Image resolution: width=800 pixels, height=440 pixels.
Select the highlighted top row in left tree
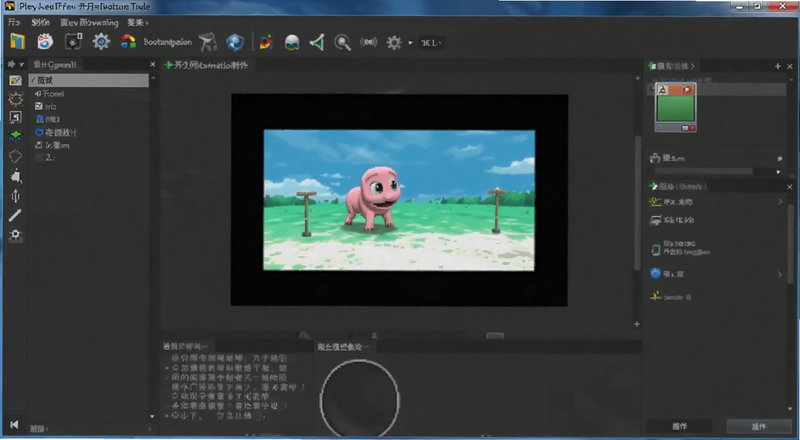(89, 80)
